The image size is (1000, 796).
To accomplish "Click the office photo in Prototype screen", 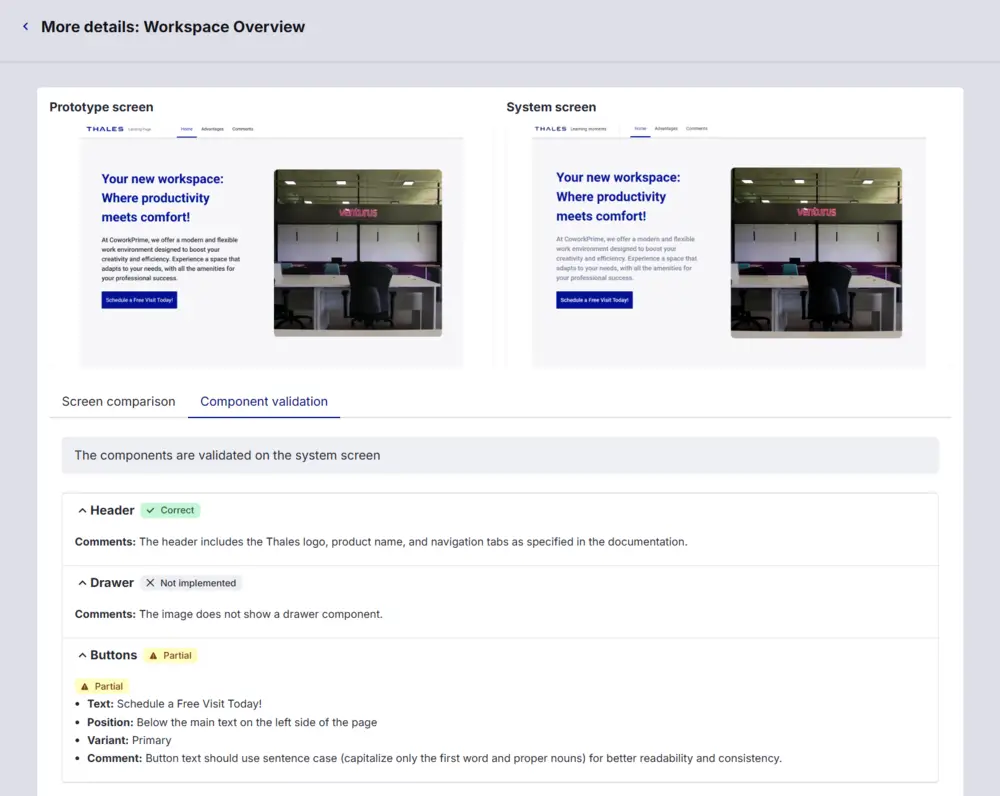I will [x=358, y=253].
